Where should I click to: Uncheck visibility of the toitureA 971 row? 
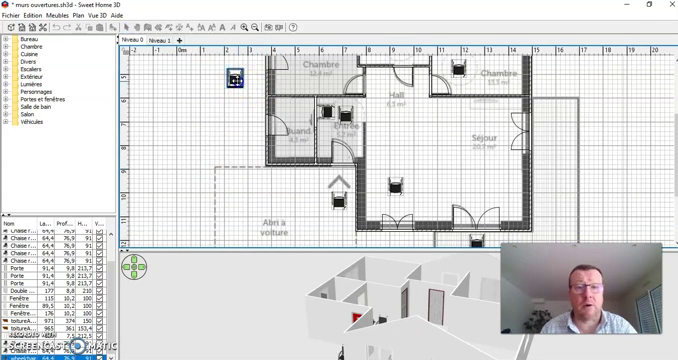[x=100, y=321]
